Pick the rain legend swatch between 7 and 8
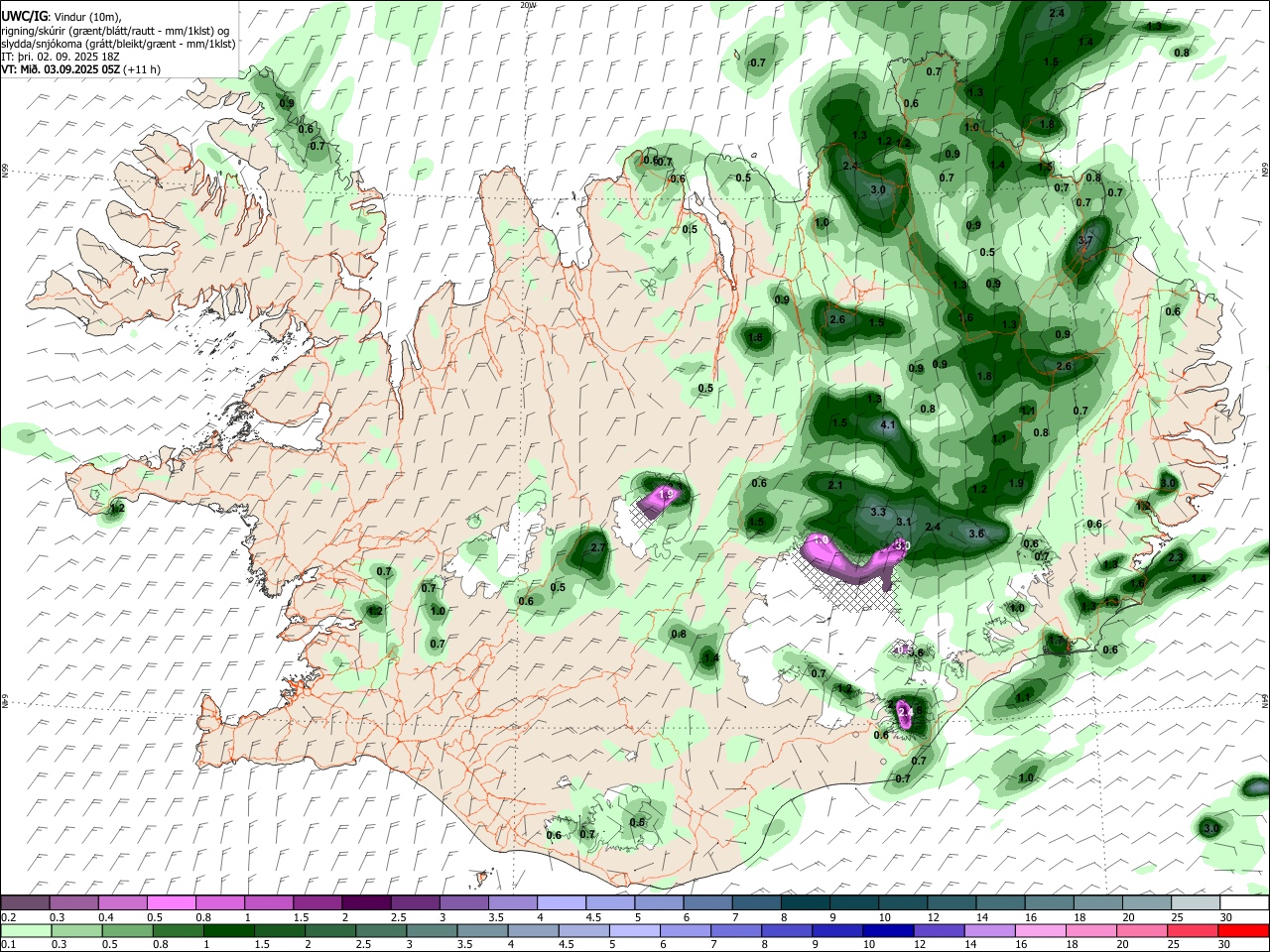 coord(736,931)
